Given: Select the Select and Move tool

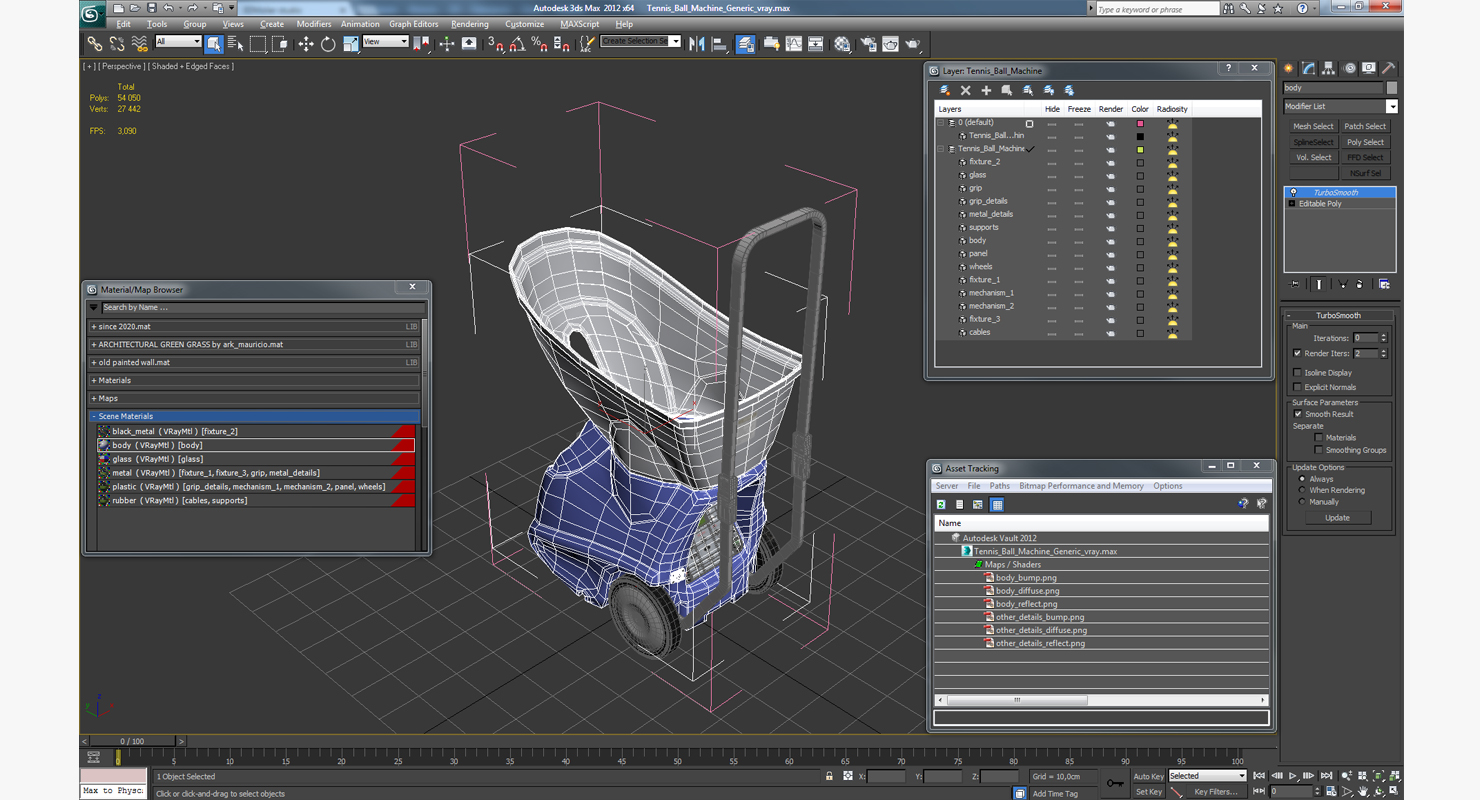Looking at the screenshot, I should 306,44.
